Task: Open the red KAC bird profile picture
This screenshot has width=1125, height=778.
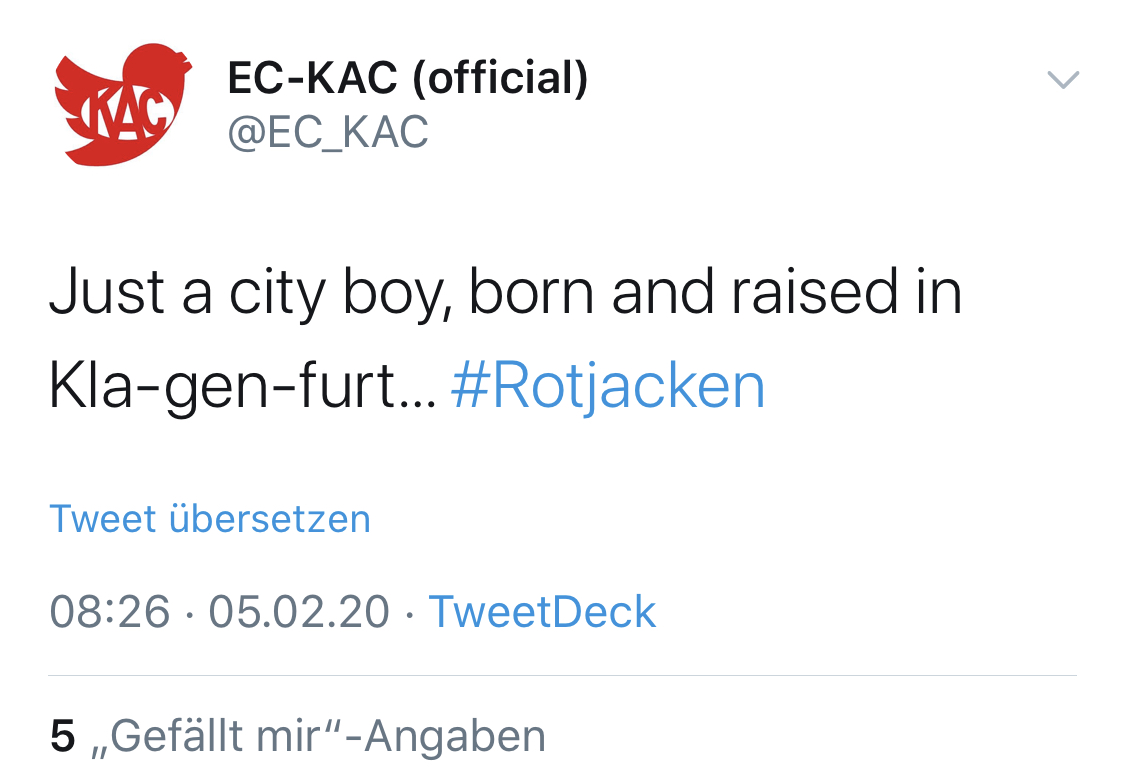Action: click(121, 104)
